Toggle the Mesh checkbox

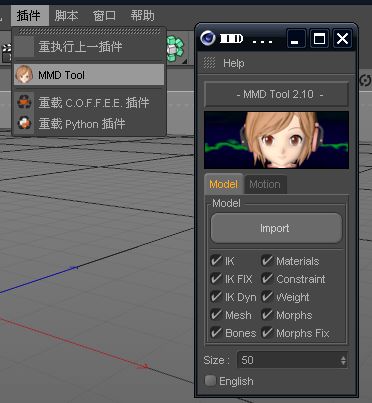coord(216,315)
